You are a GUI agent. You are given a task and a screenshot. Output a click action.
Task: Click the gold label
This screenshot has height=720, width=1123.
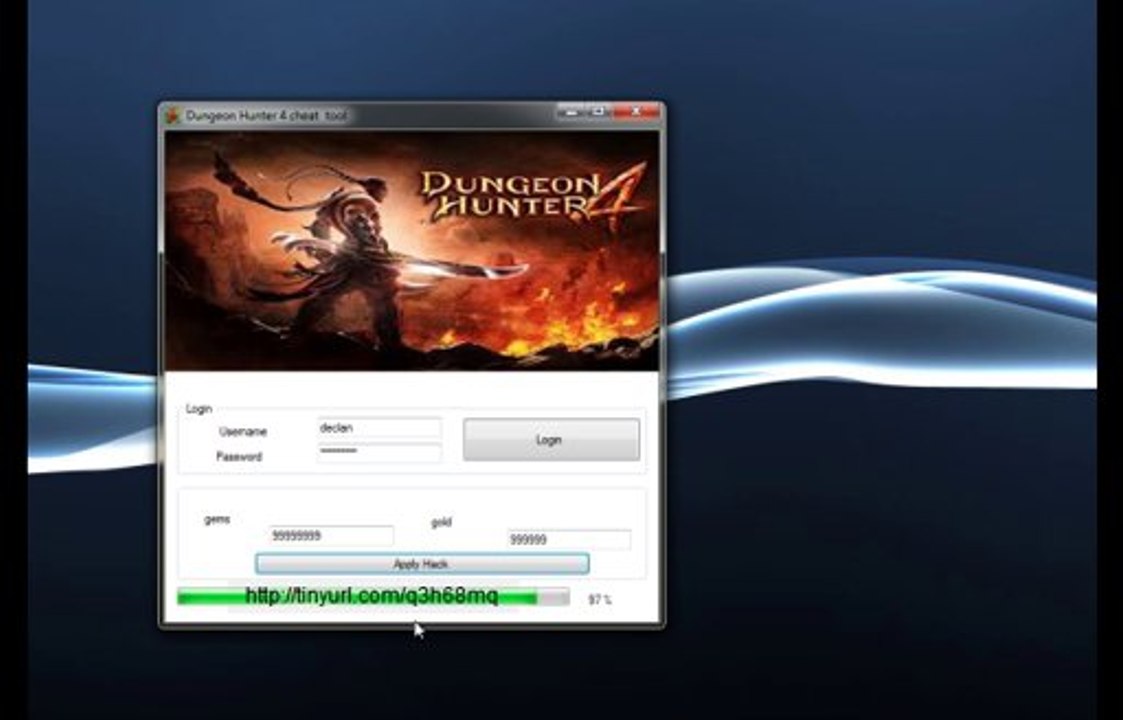click(x=441, y=522)
